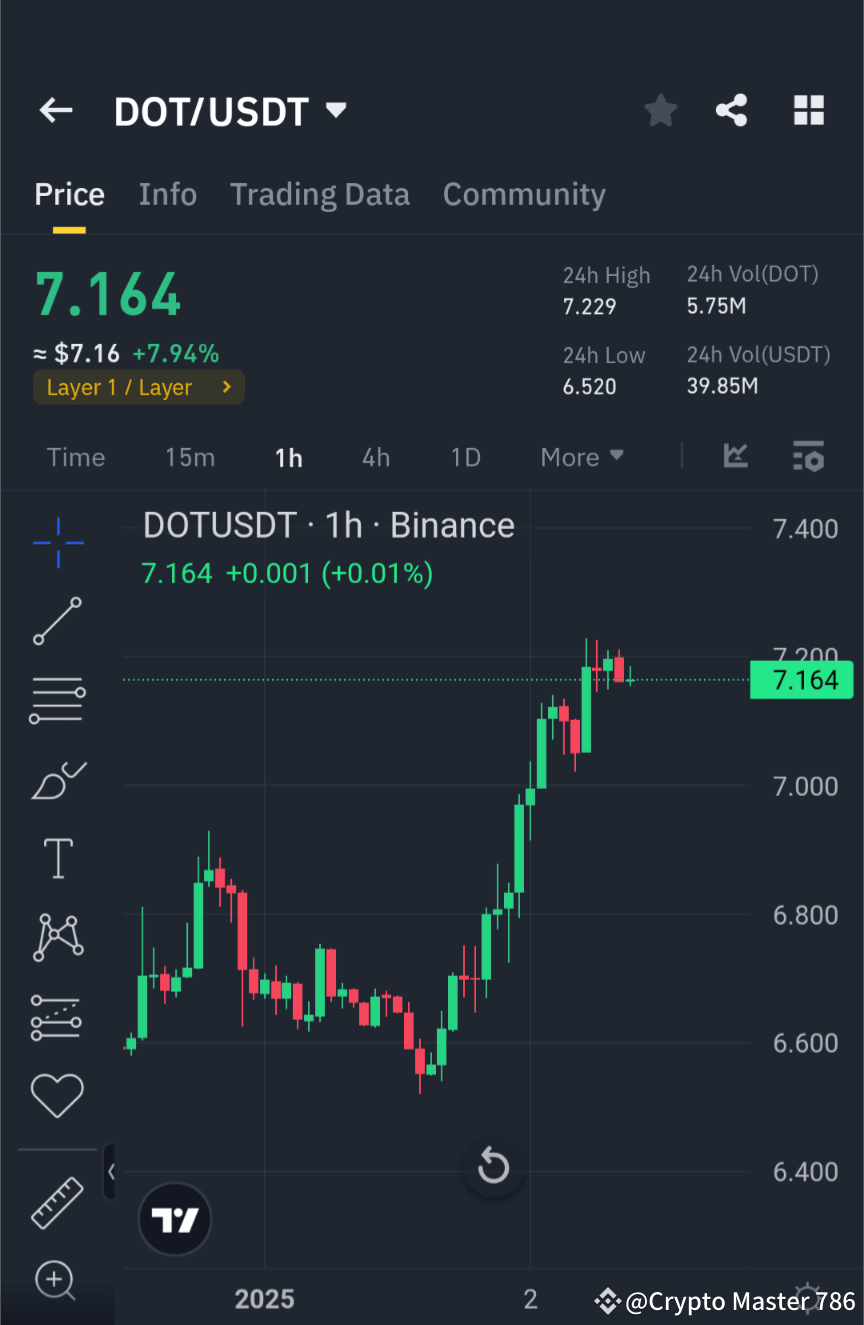
Task: Collapse the drawing toolbar with the chevron
Action: (x=113, y=1171)
